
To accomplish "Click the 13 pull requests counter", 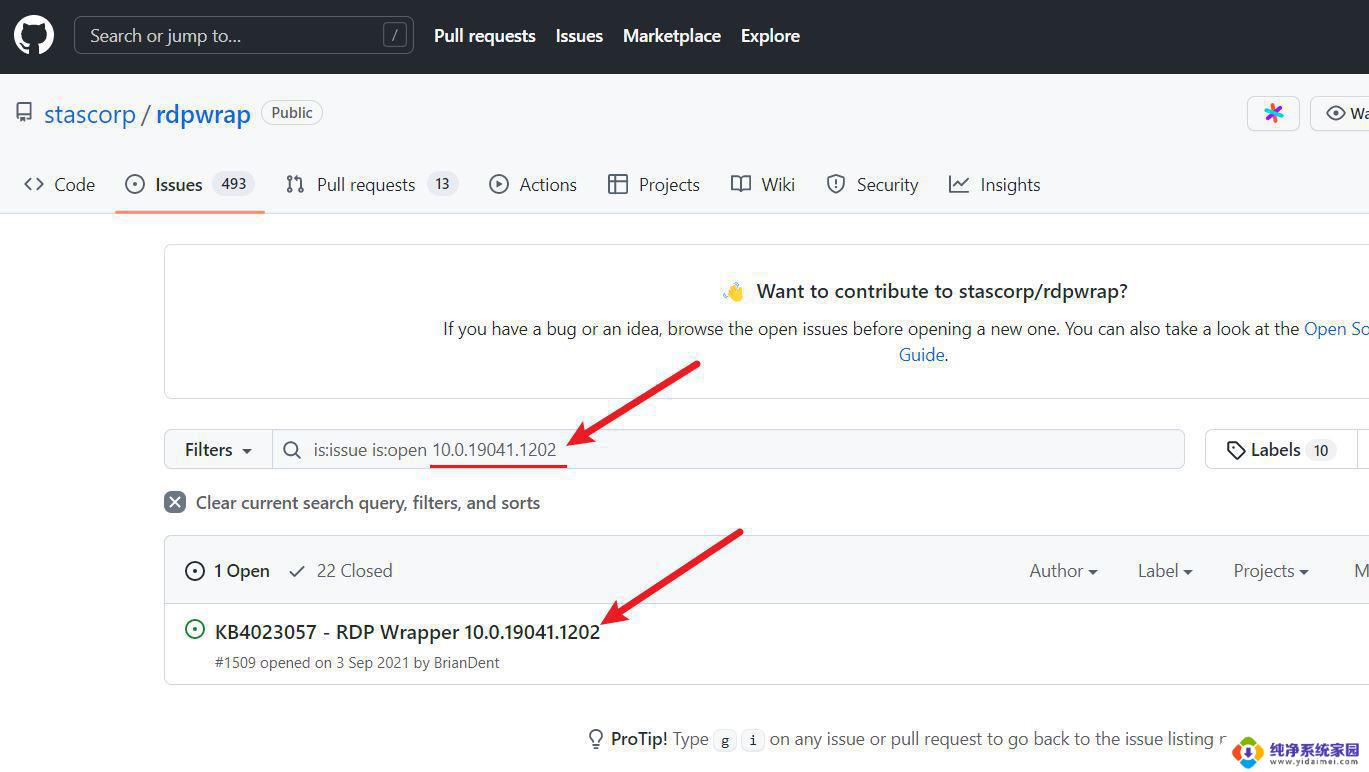I will pos(442,184).
